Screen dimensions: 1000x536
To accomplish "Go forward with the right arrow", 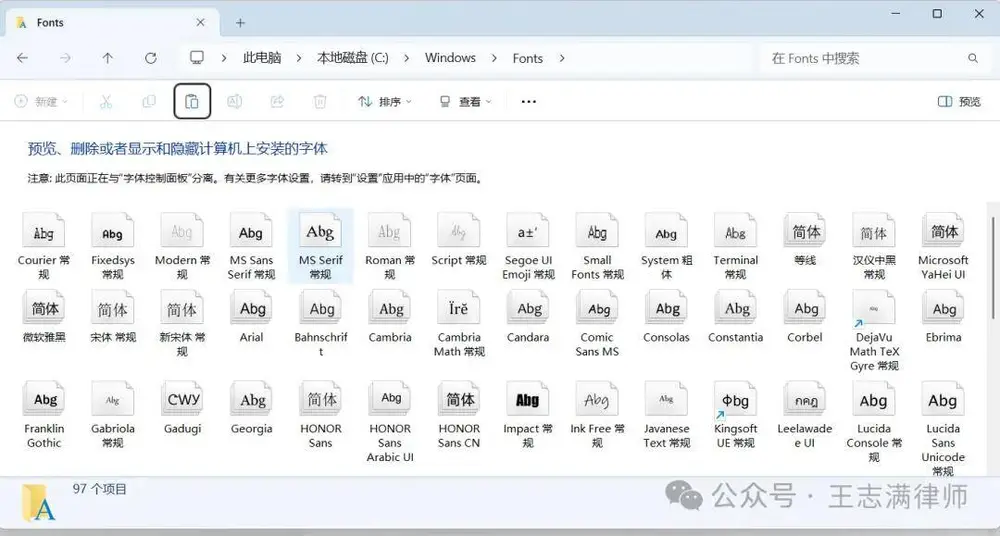I will (x=65, y=58).
